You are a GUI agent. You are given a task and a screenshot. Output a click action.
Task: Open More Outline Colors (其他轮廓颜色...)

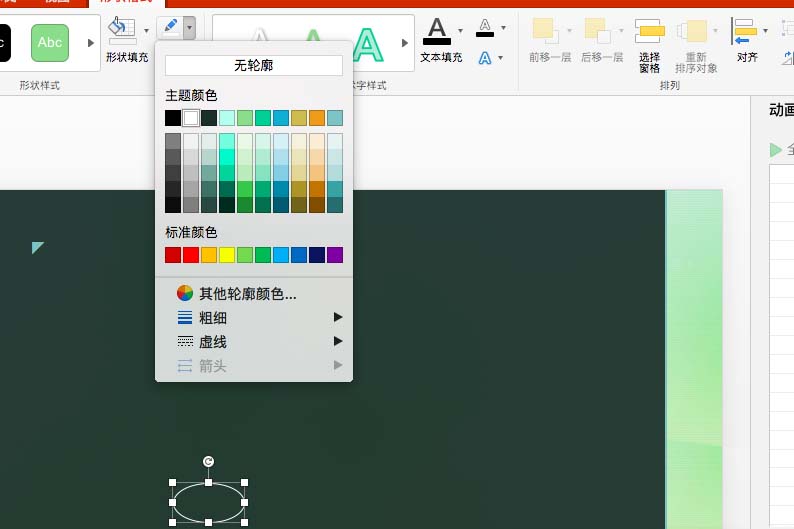pyautogui.click(x=254, y=294)
